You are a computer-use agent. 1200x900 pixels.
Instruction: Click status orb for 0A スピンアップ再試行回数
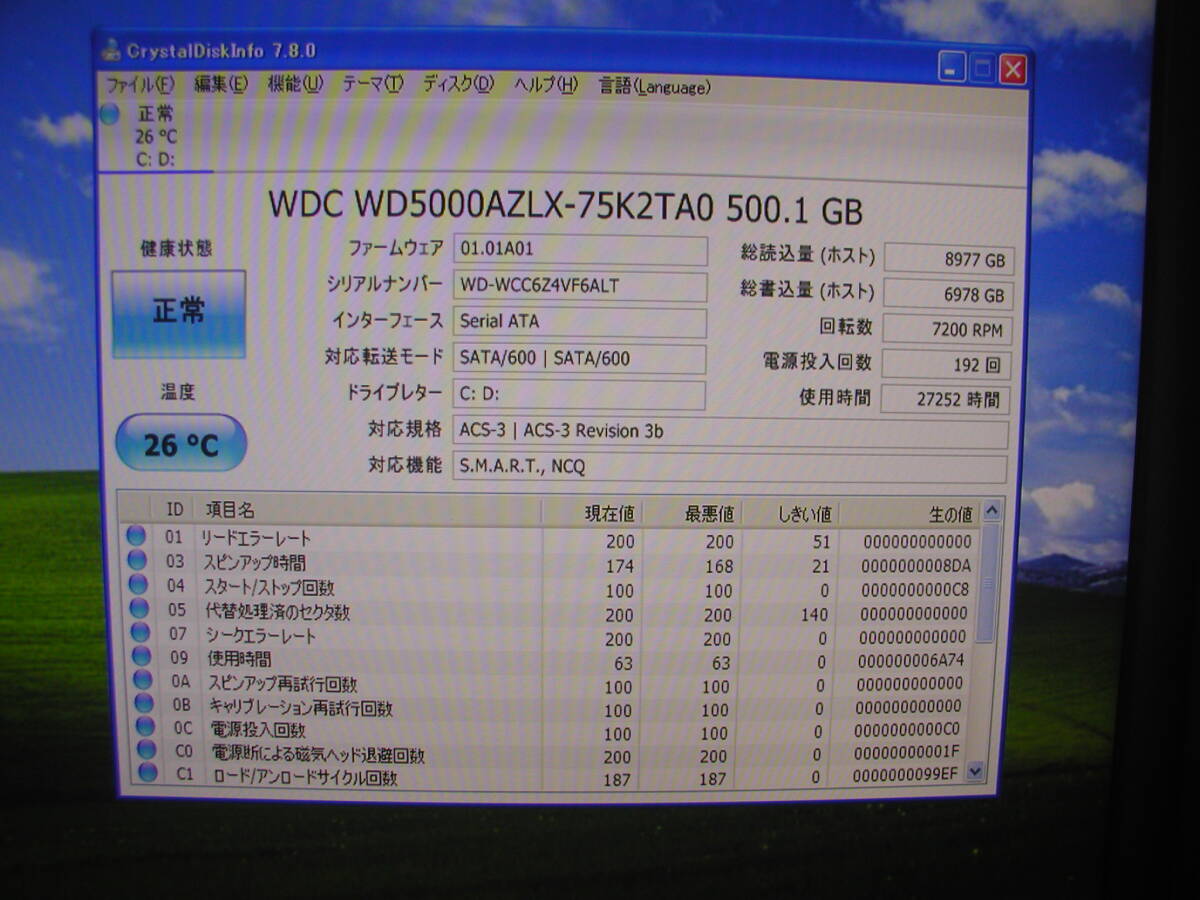coord(142,680)
